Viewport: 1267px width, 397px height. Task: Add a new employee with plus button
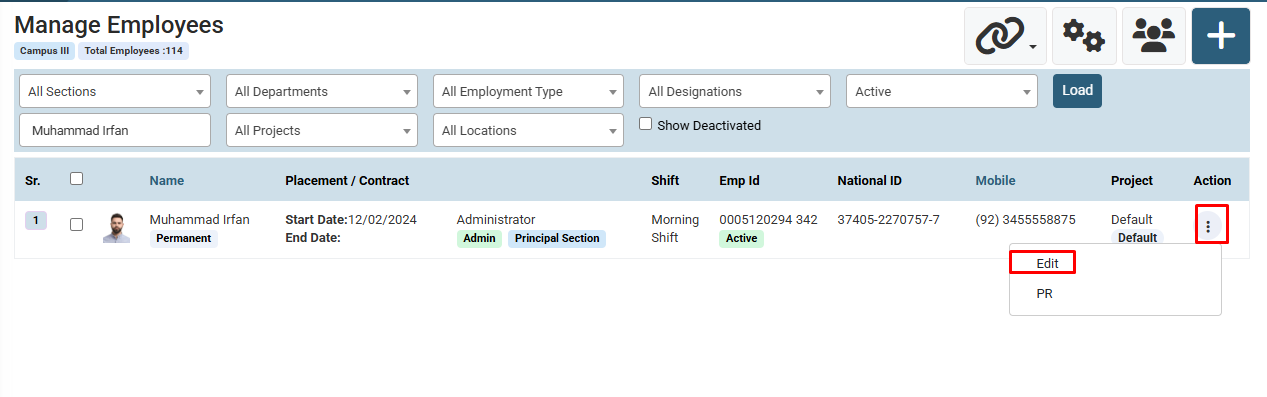coord(1220,36)
